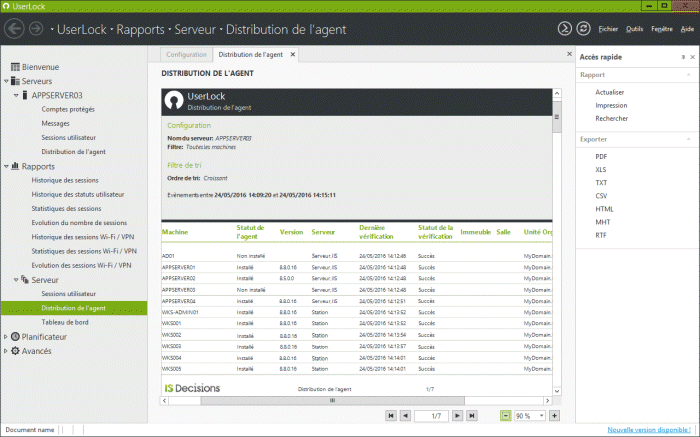Collapse the Exporter section

689,139
